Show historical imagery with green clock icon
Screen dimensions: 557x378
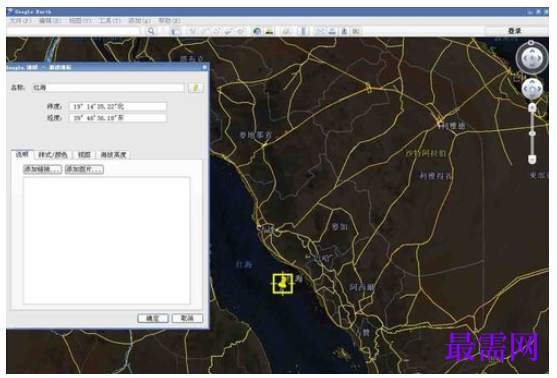(257, 31)
